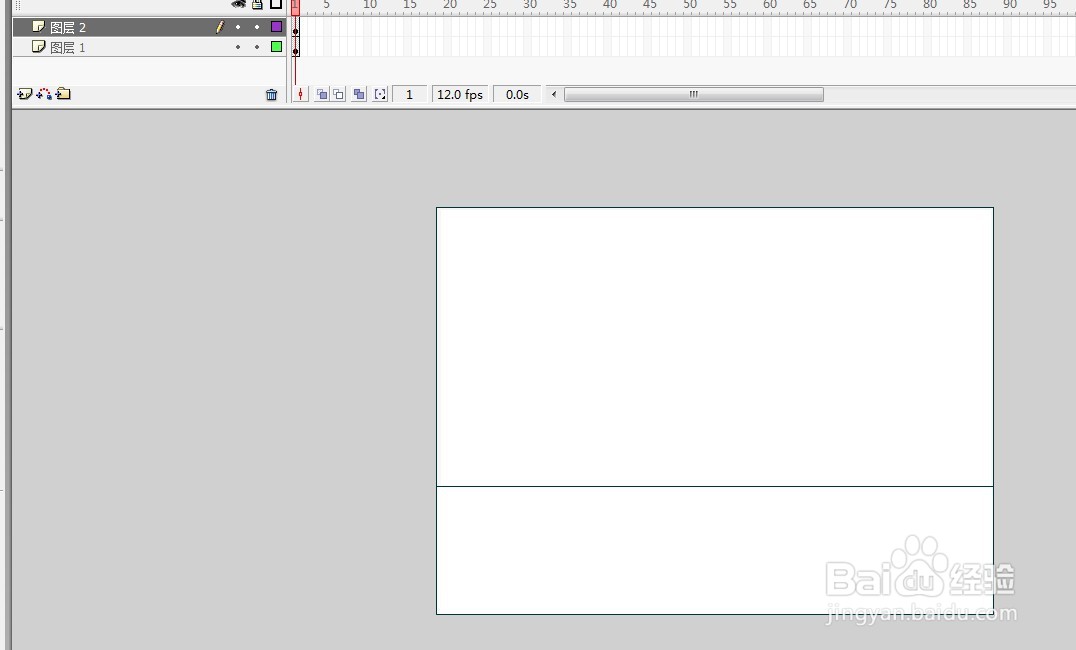This screenshot has width=1076, height=650.
Task: Click Edit Multiple Frames button
Action: pyautogui.click(x=359, y=95)
